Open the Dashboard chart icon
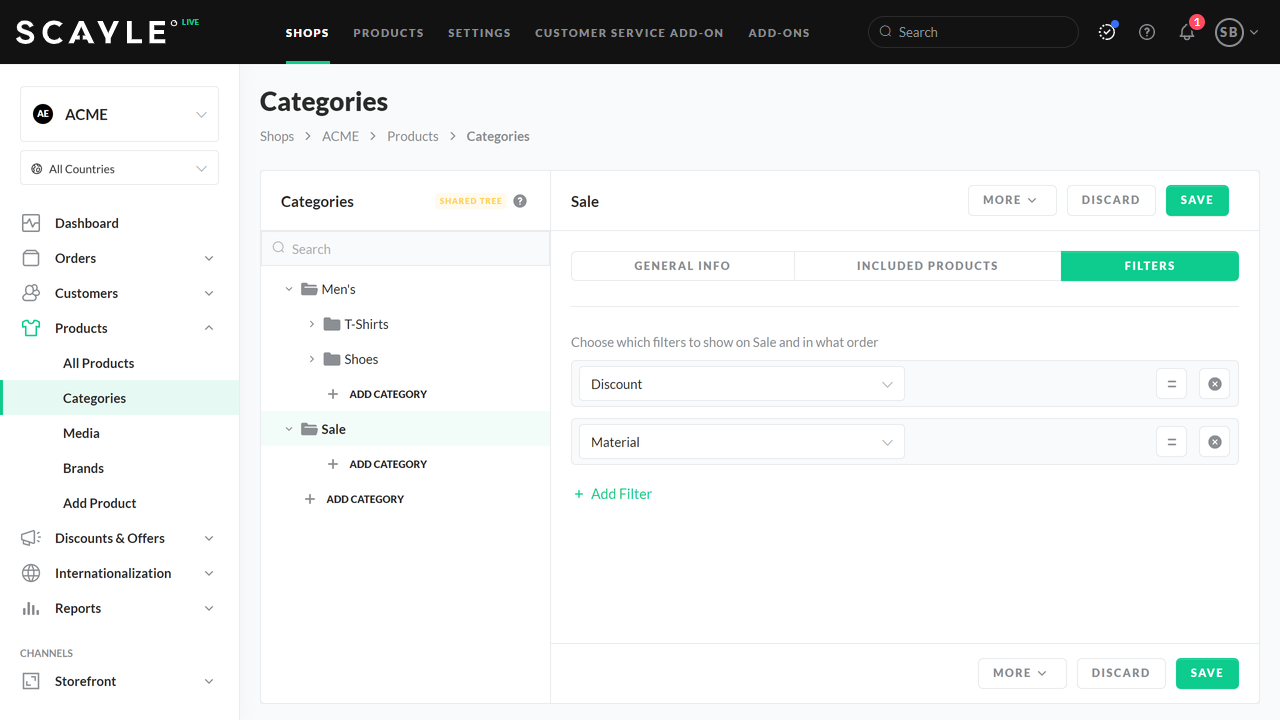The height and width of the screenshot is (720, 1280). coord(31,223)
